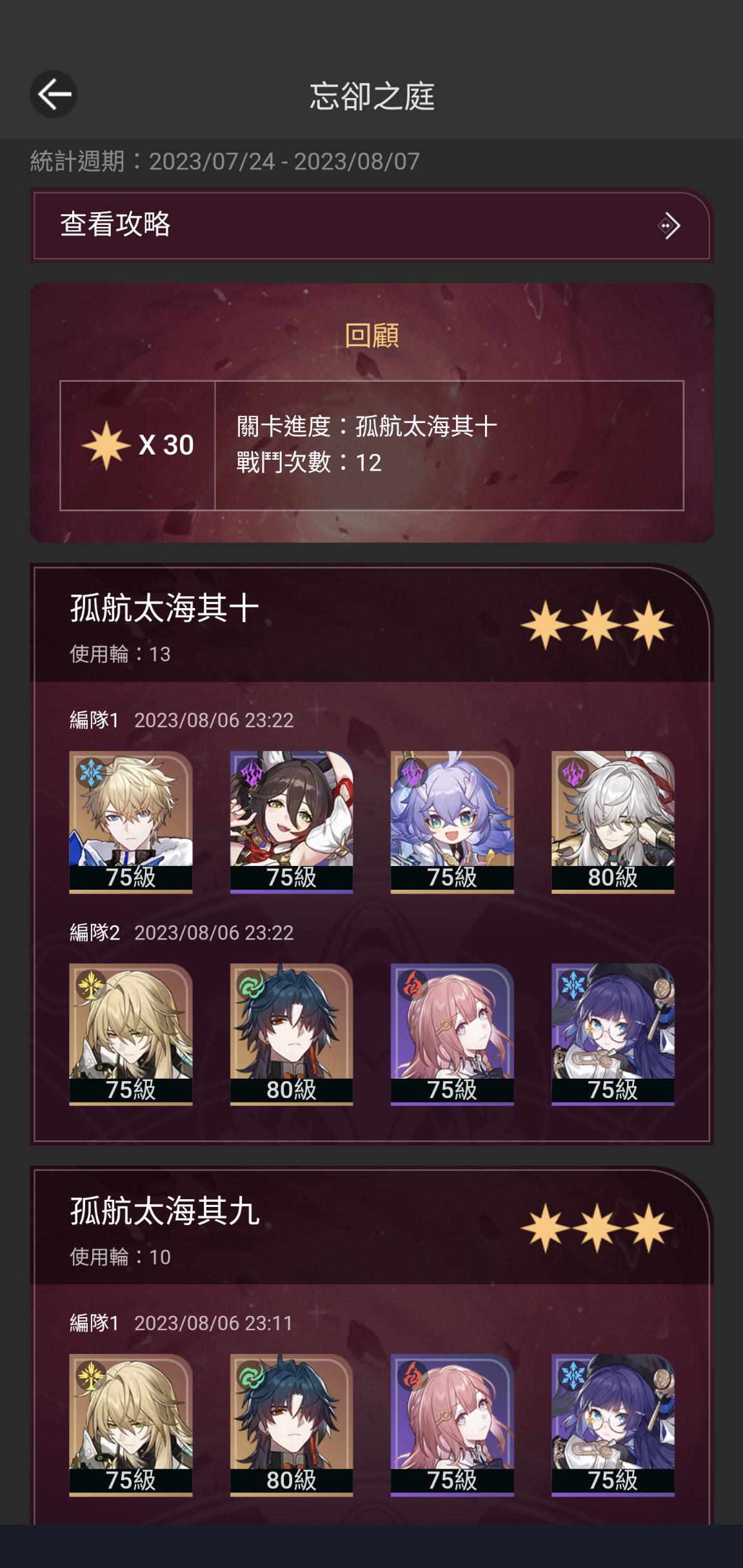
Task: Open the 孤航太海其九 stage header
Action: tap(371, 1226)
